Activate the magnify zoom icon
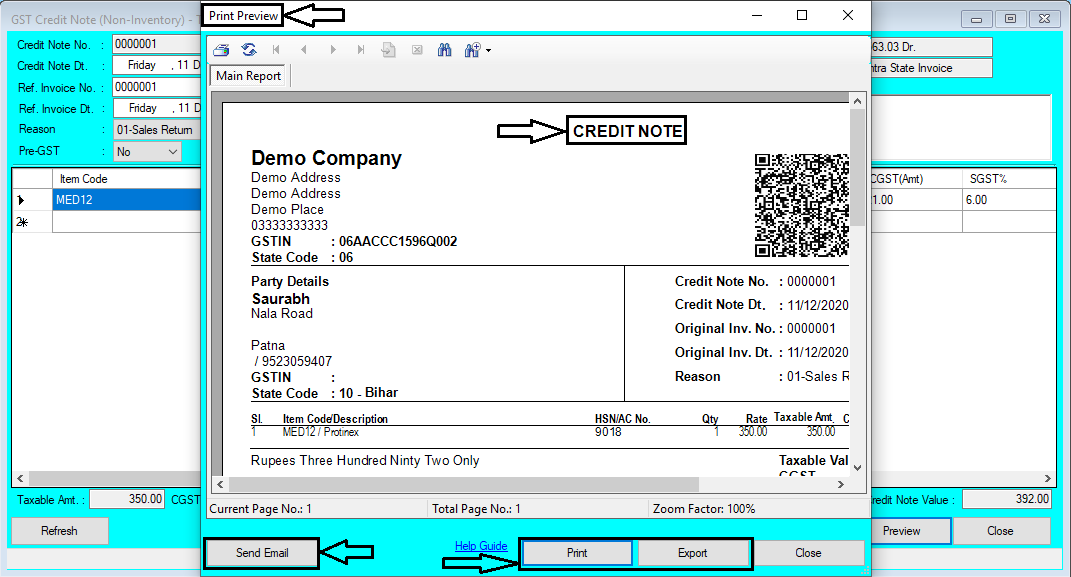Viewport: 1071px width, 577px height. 470,49
